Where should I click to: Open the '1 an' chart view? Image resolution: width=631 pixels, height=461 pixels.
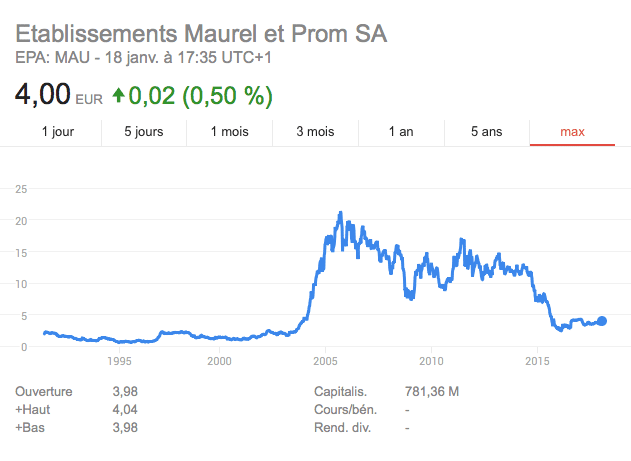click(x=401, y=131)
